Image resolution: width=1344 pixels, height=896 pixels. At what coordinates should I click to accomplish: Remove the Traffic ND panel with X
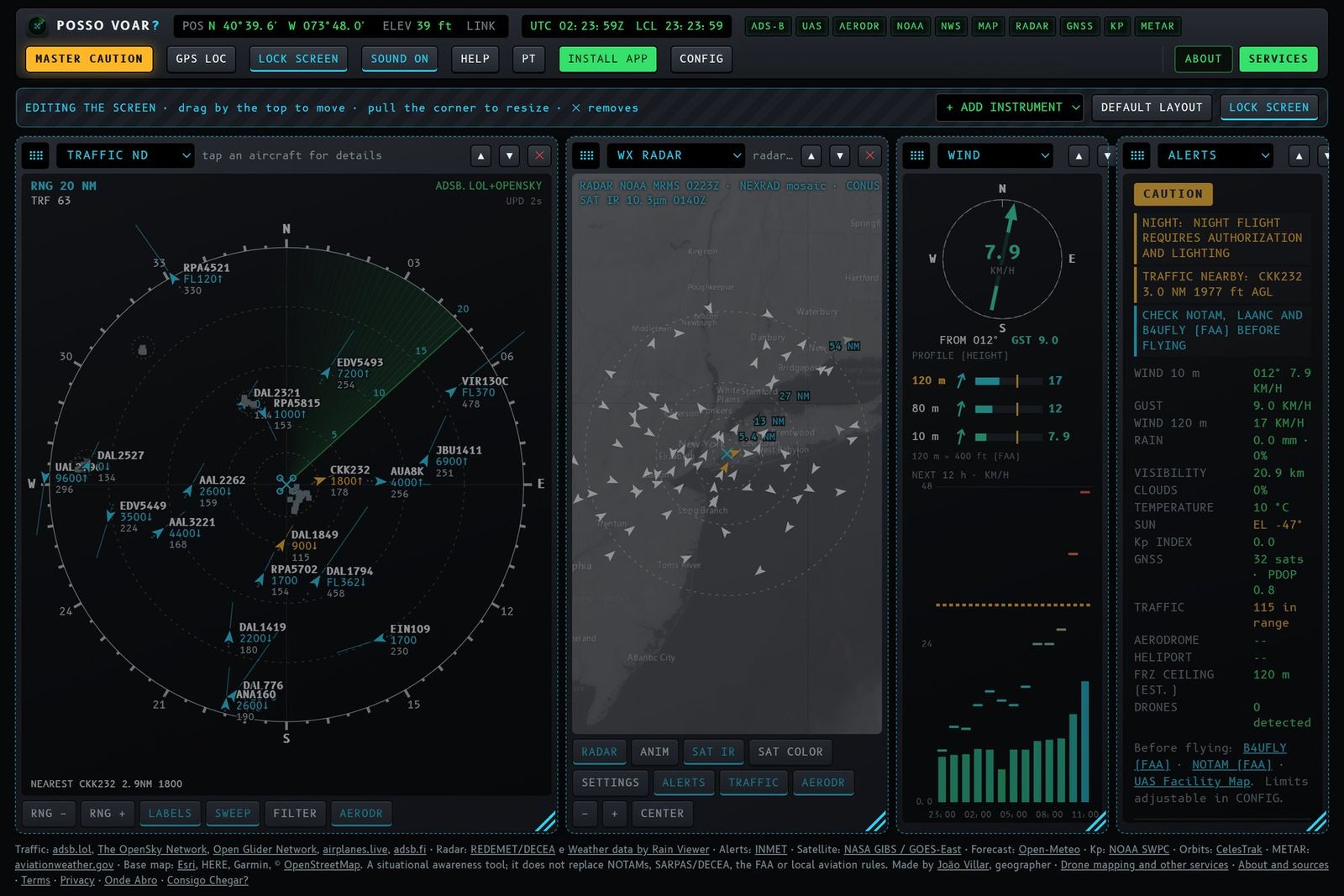[x=539, y=155]
